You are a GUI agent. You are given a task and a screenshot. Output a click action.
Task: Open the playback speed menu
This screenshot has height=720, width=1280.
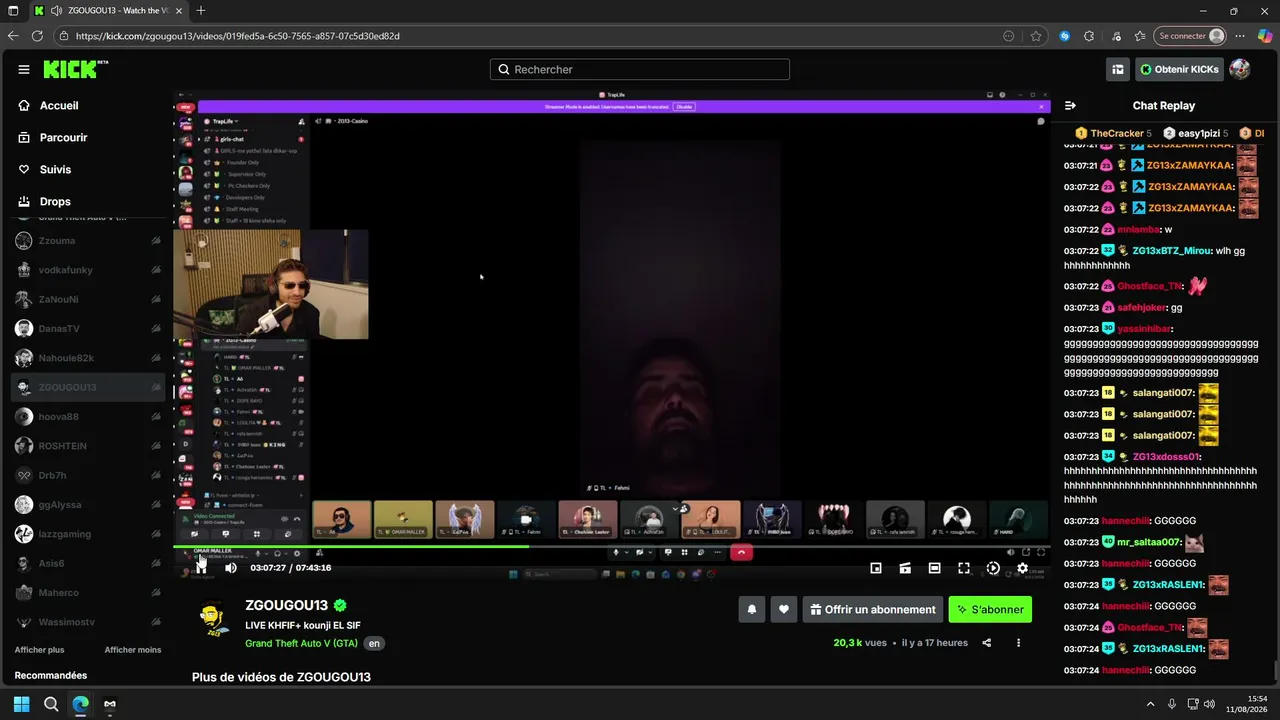point(993,568)
